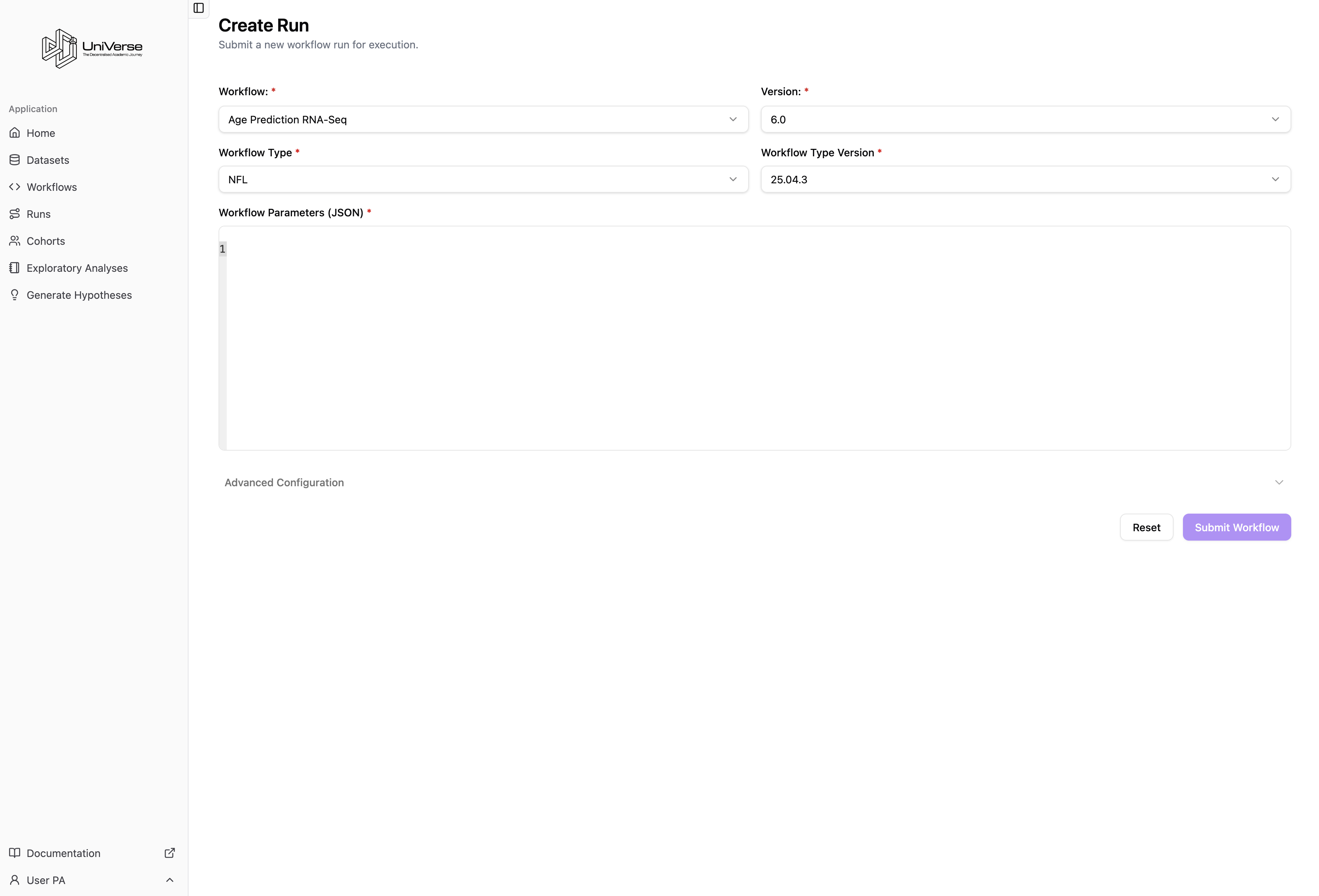Open the Workflow Type Version 25.04.3 dropdown
1319x896 pixels.
(1025, 180)
